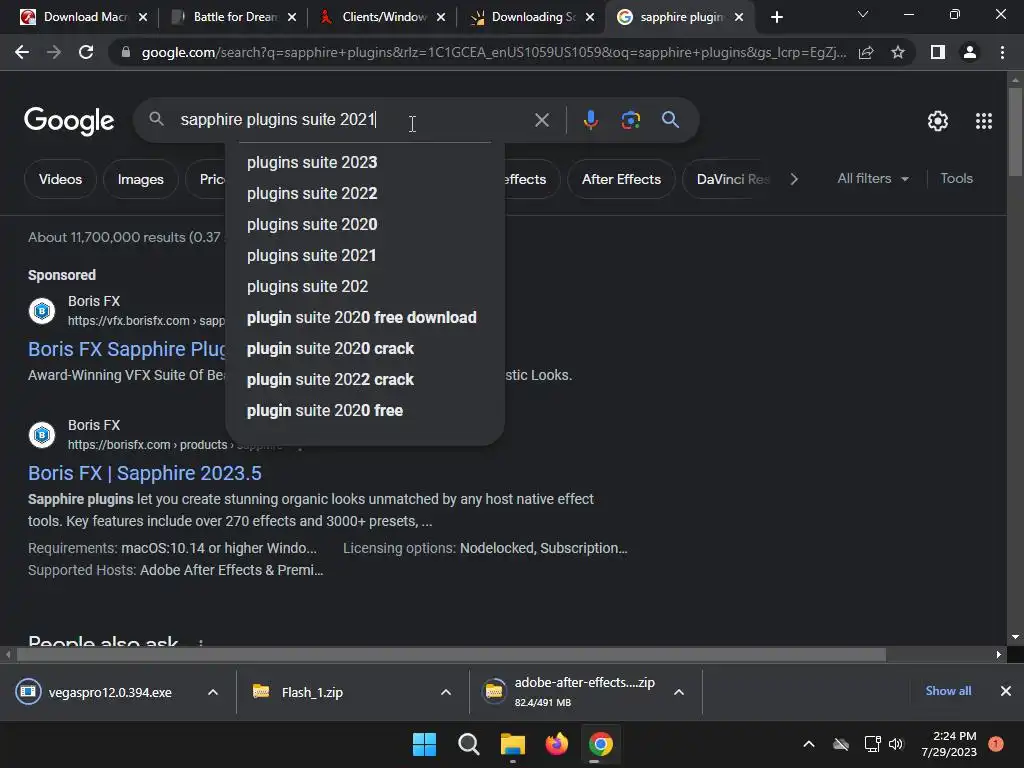The height and width of the screenshot is (768, 1024).
Task: Select the After Effects filter chip
Action: pyautogui.click(x=621, y=179)
